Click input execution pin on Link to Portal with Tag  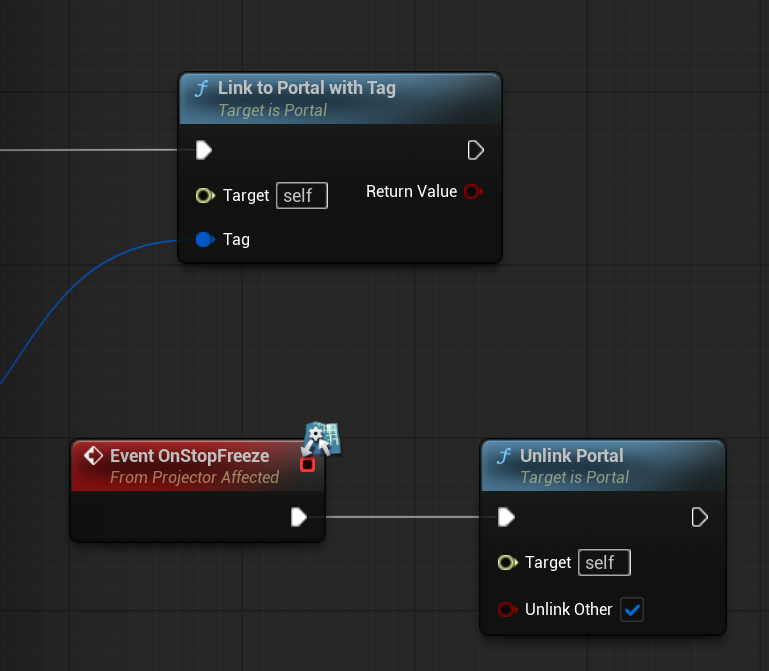(204, 150)
